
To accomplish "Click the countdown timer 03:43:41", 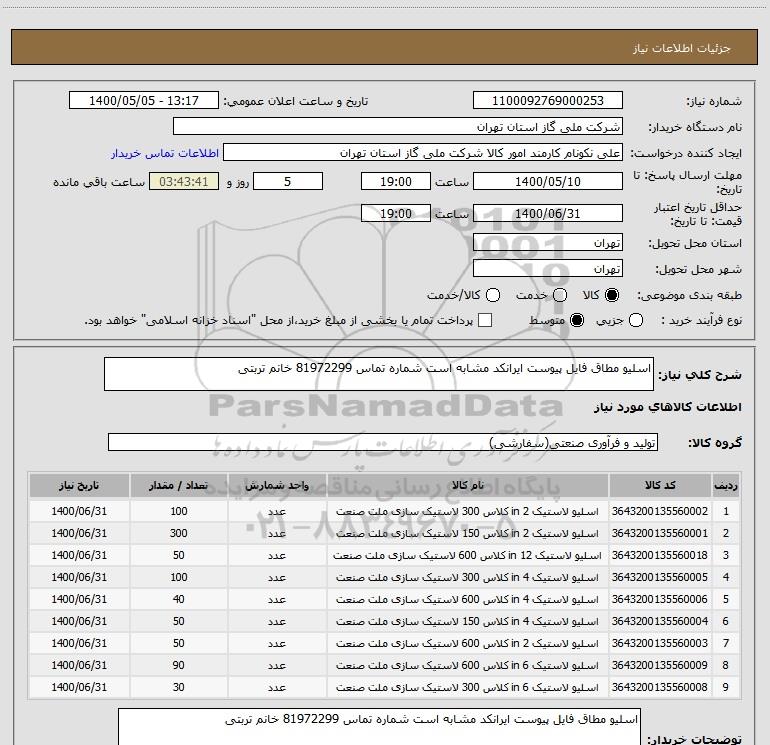I will (x=184, y=181).
